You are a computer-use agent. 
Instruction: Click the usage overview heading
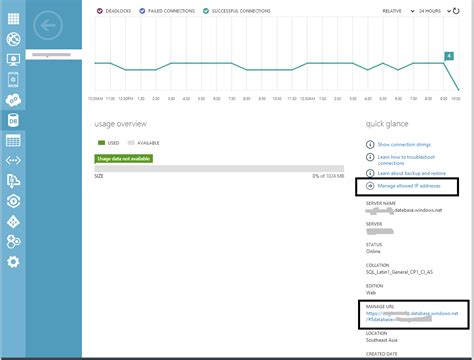click(121, 124)
